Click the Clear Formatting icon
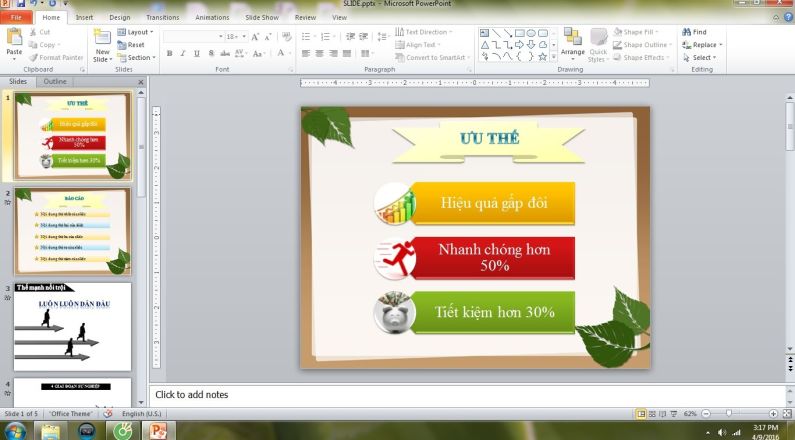 286,36
